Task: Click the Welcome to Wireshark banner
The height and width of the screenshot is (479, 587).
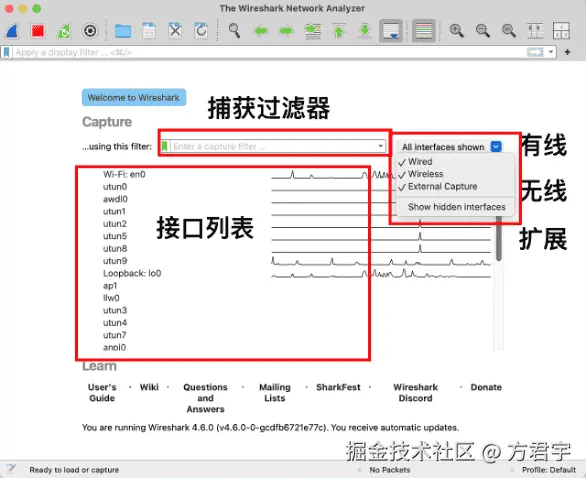Action: pyautogui.click(x=134, y=98)
